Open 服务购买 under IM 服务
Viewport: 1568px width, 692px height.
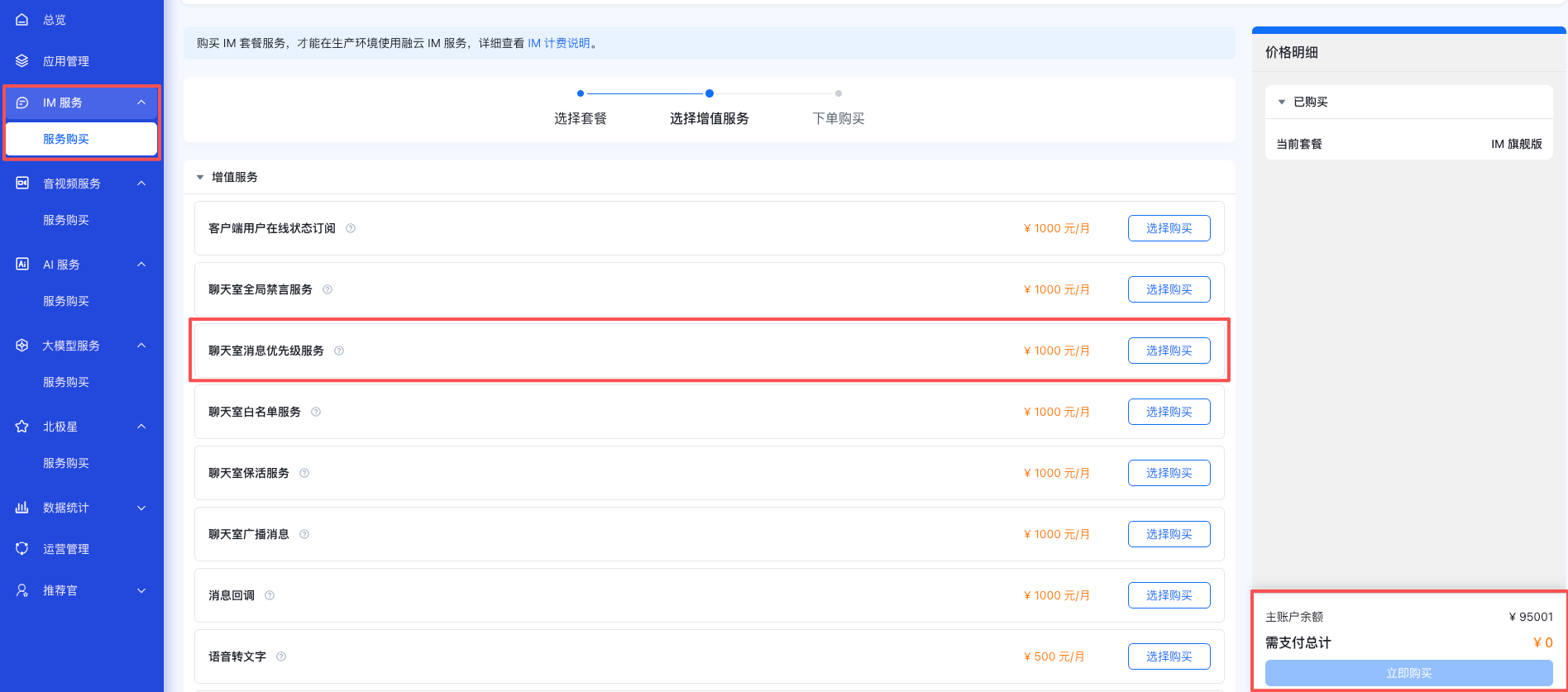click(81, 139)
